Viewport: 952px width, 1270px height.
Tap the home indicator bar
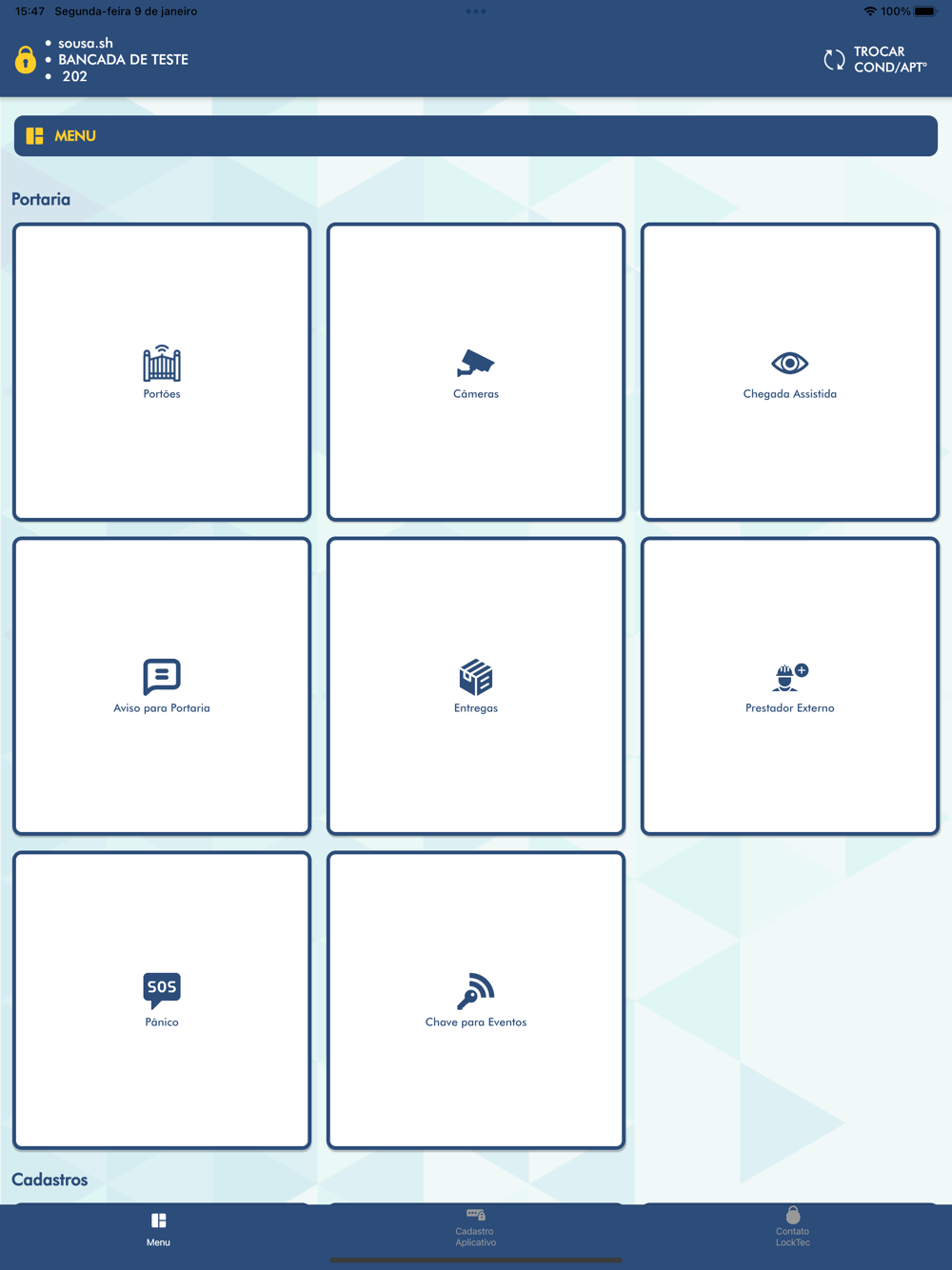476,1260
